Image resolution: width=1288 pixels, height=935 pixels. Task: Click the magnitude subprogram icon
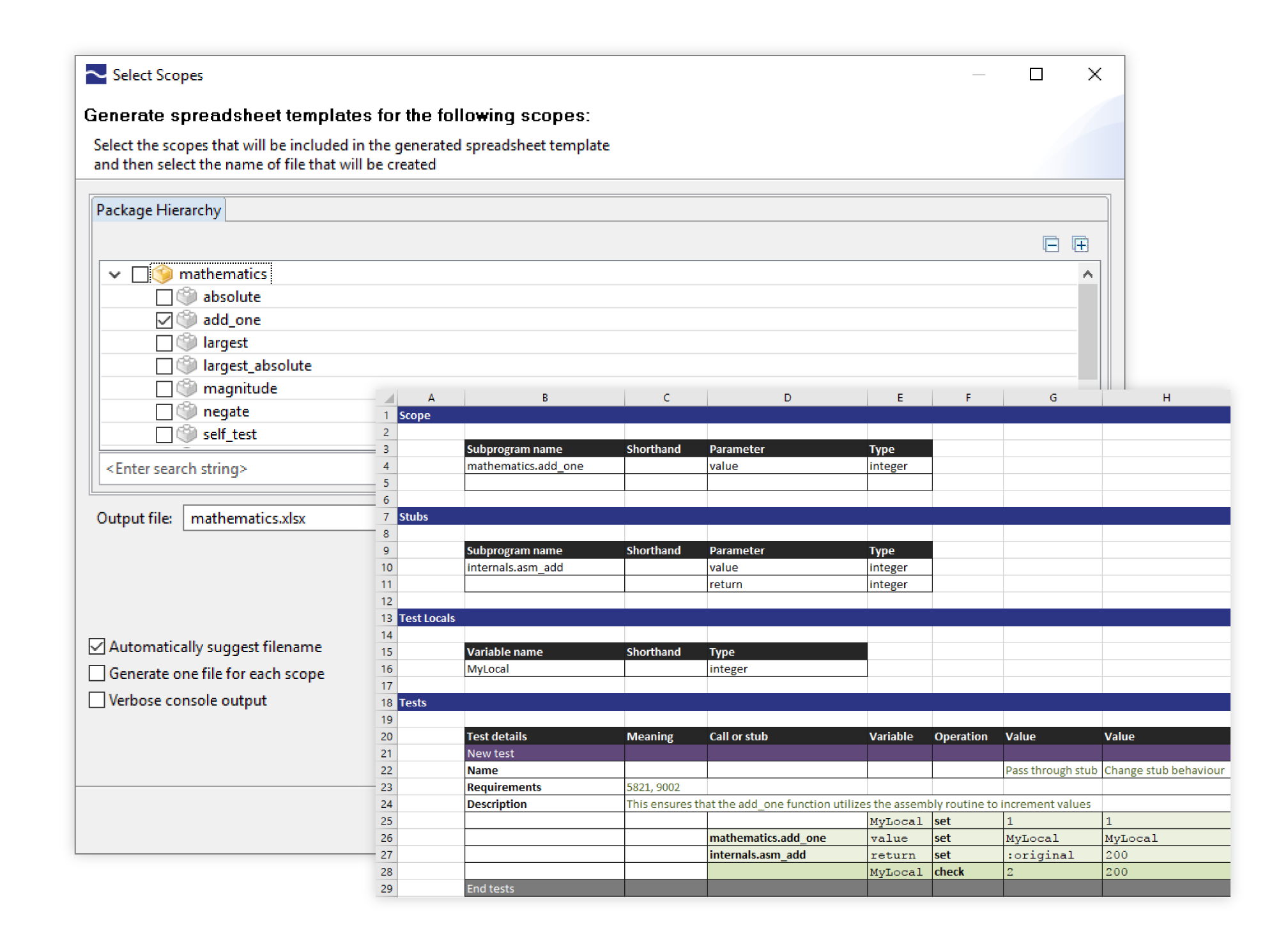point(187,388)
